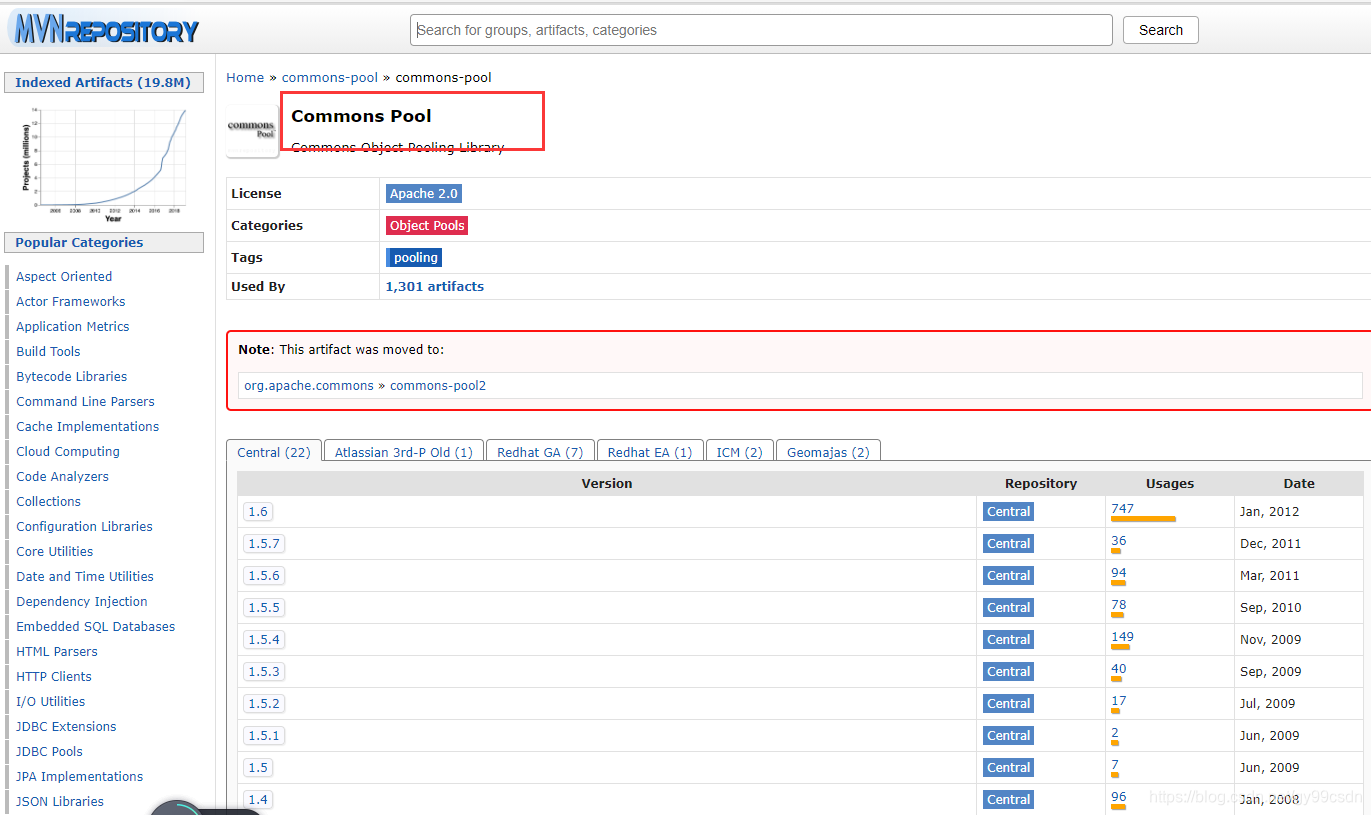Open version 1.5.3

point(264,671)
